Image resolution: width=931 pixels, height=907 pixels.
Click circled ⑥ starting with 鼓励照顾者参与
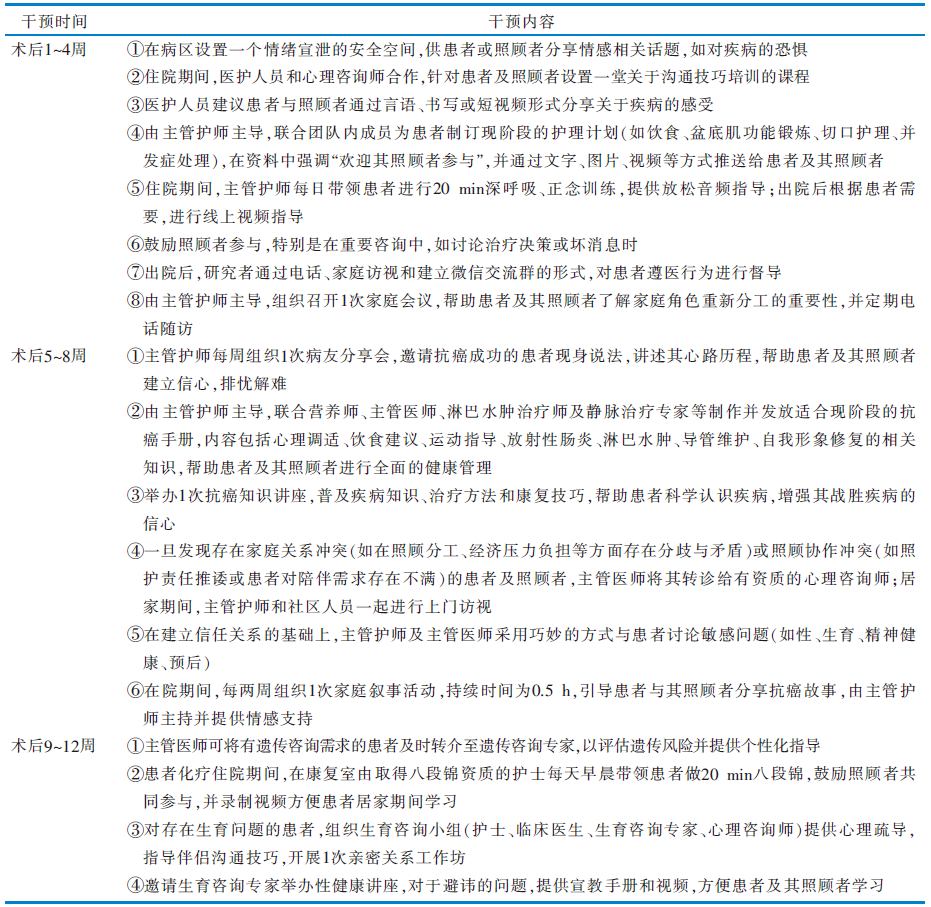[x=135, y=245]
